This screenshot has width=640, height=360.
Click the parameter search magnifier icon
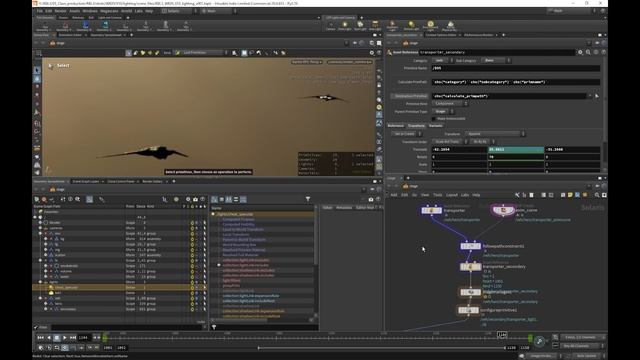point(588,52)
